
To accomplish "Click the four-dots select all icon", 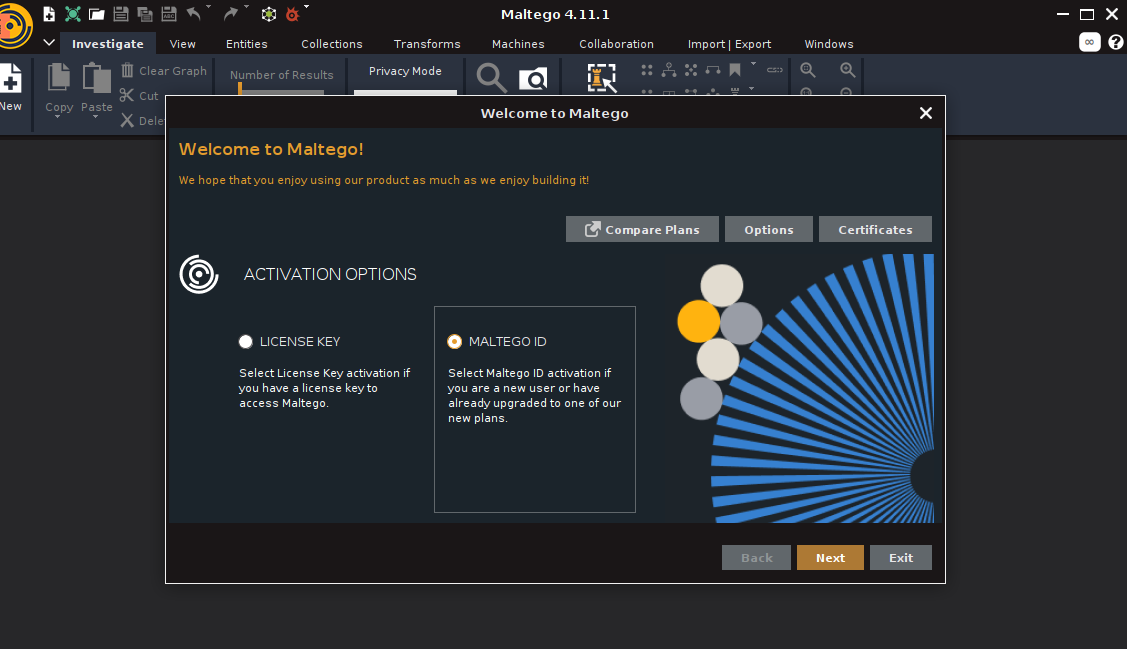I will [x=647, y=70].
